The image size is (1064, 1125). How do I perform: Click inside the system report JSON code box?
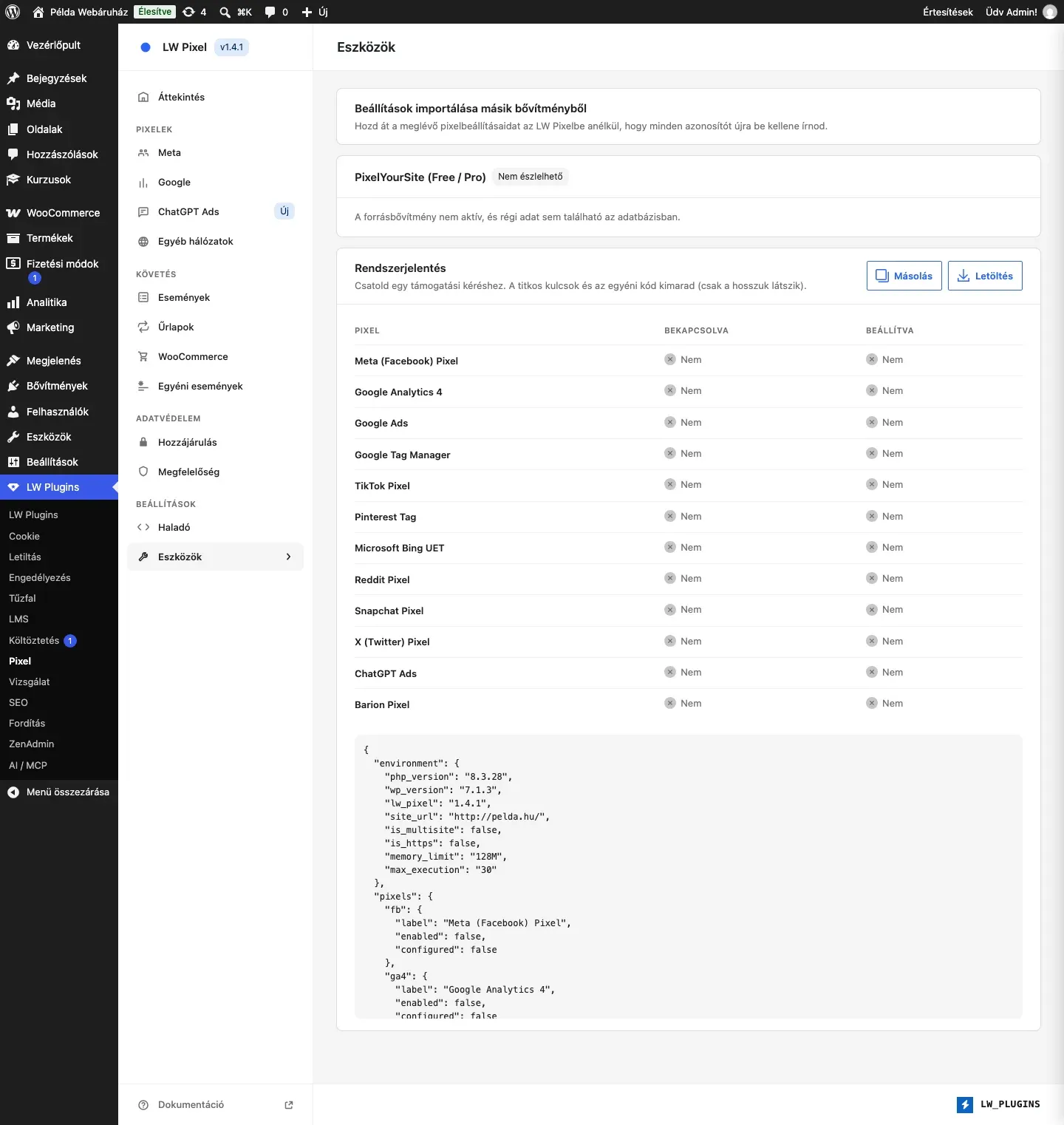[689, 877]
